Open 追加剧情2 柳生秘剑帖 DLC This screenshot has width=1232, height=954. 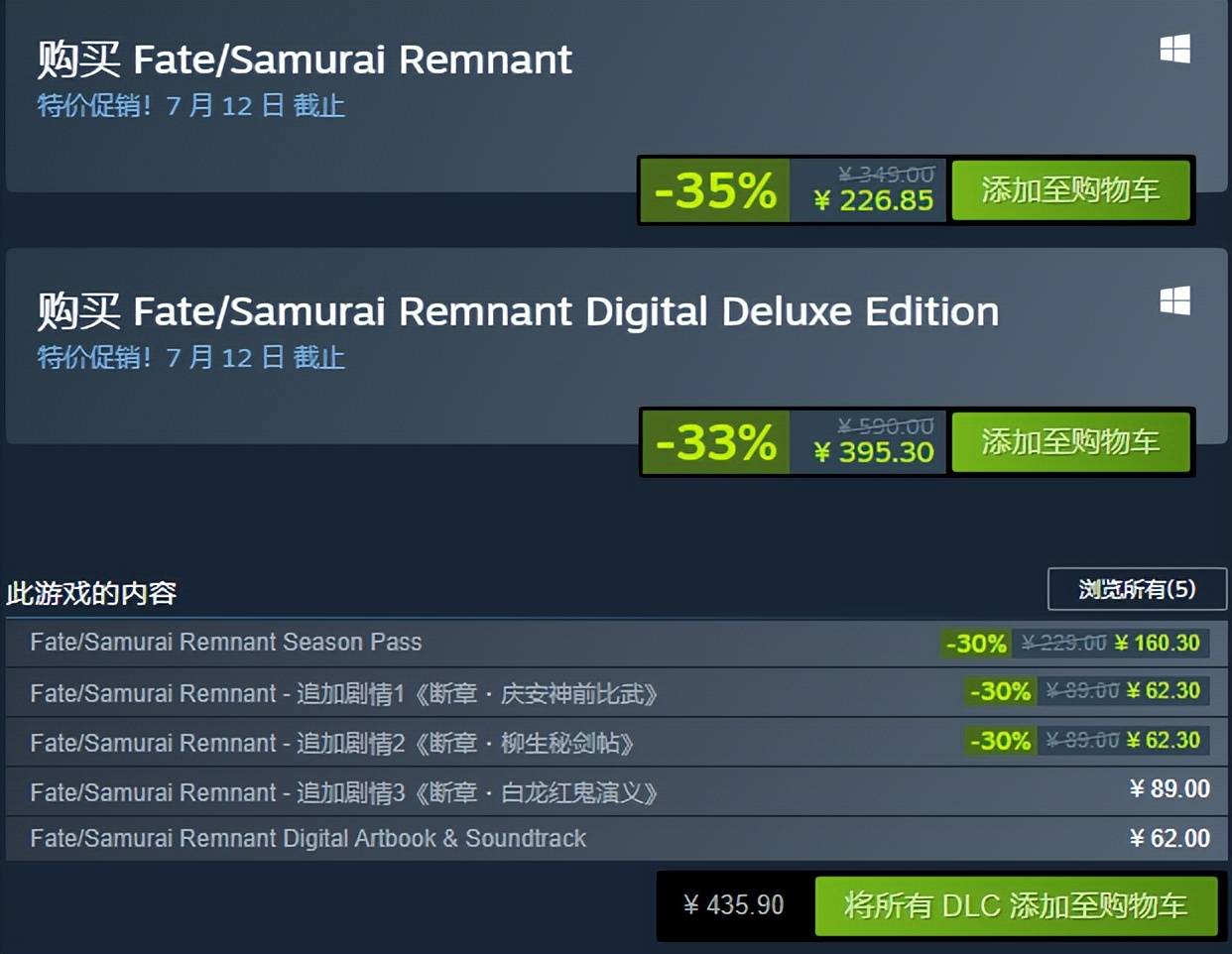331,742
